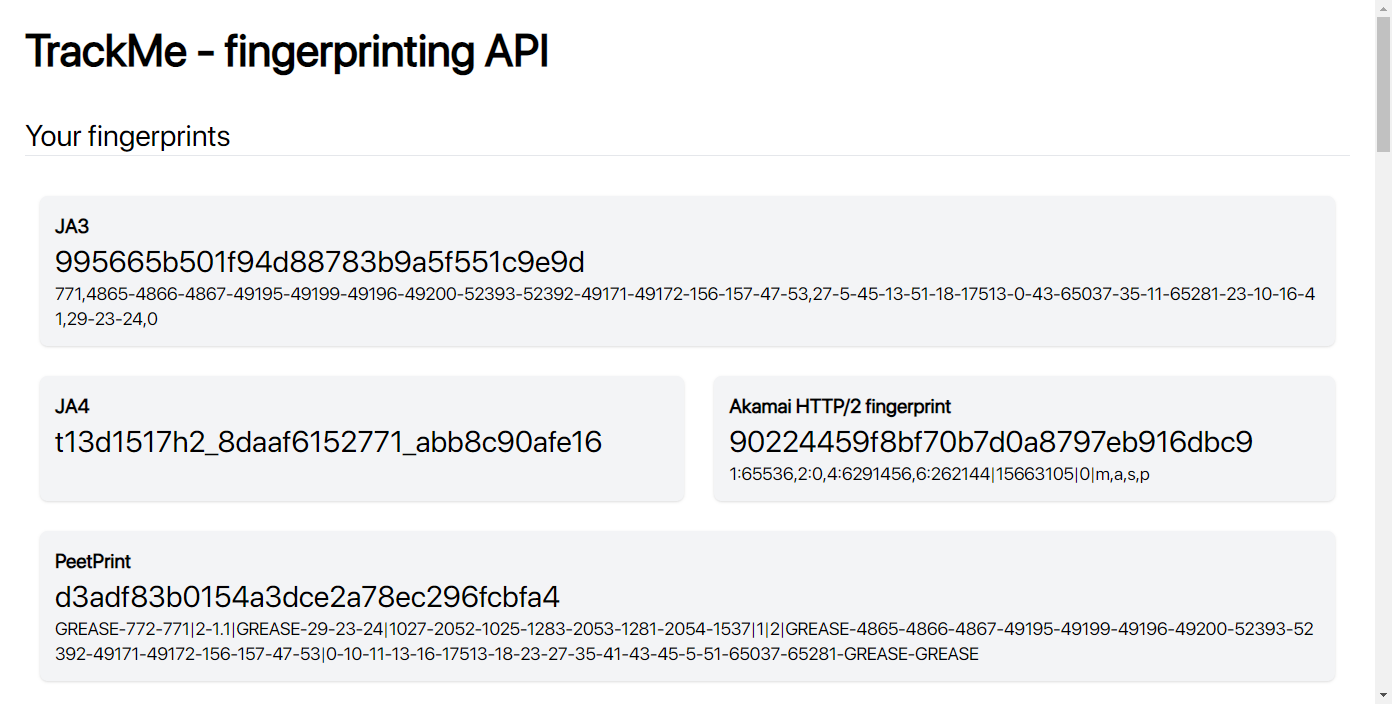Click the PeetPrint raw string starting GREASE-772-771
Image resolution: width=1392 pixels, height=704 pixels.
(685, 629)
